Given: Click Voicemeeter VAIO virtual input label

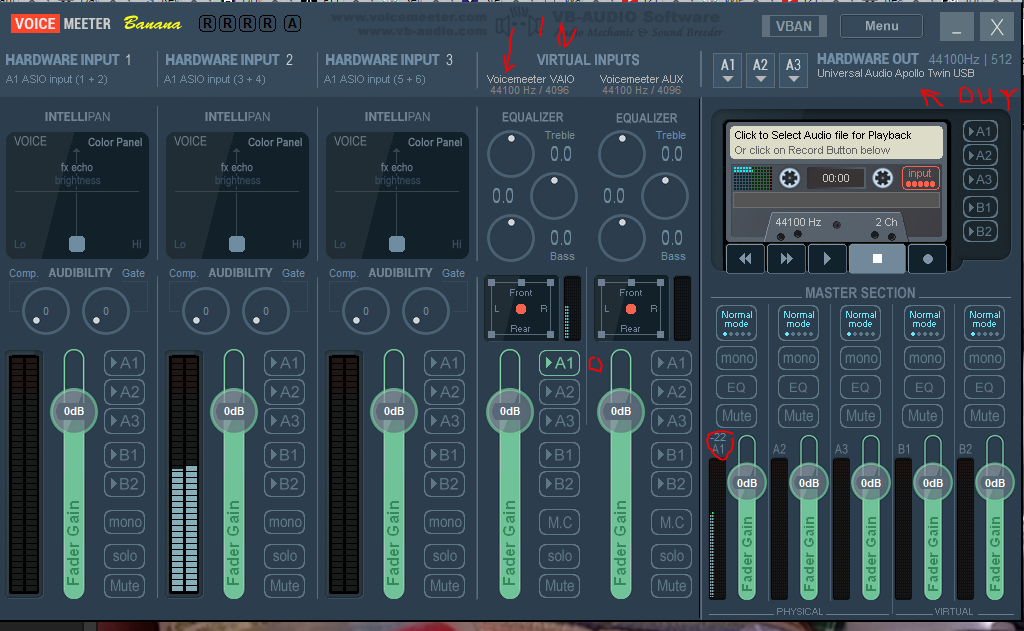Looking at the screenshot, I should tap(530, 79).
